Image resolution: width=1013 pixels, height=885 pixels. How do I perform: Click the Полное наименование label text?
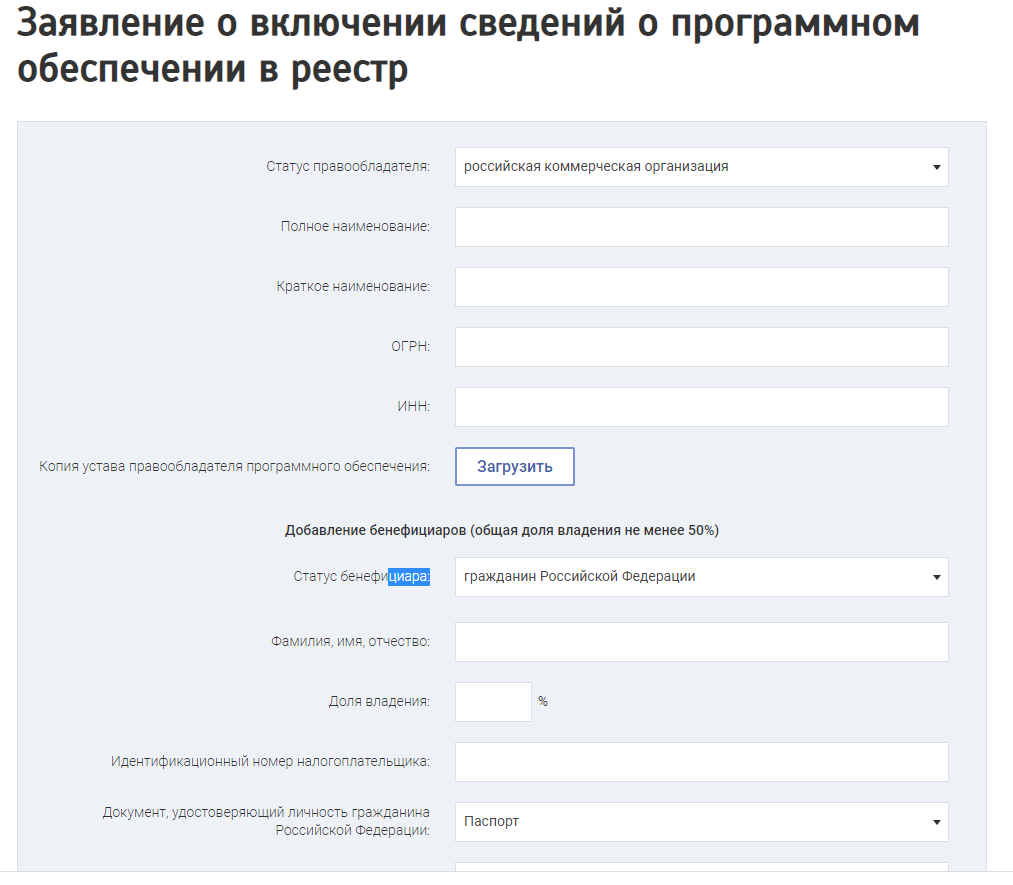tap(355, 227)
